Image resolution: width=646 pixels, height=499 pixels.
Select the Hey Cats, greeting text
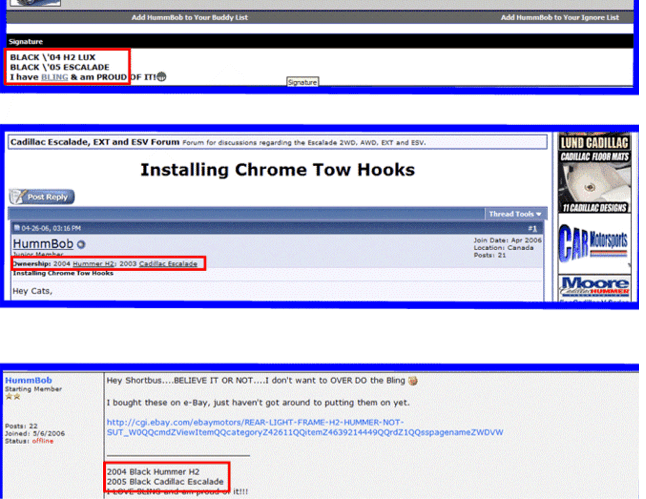[x=33, y=291]
